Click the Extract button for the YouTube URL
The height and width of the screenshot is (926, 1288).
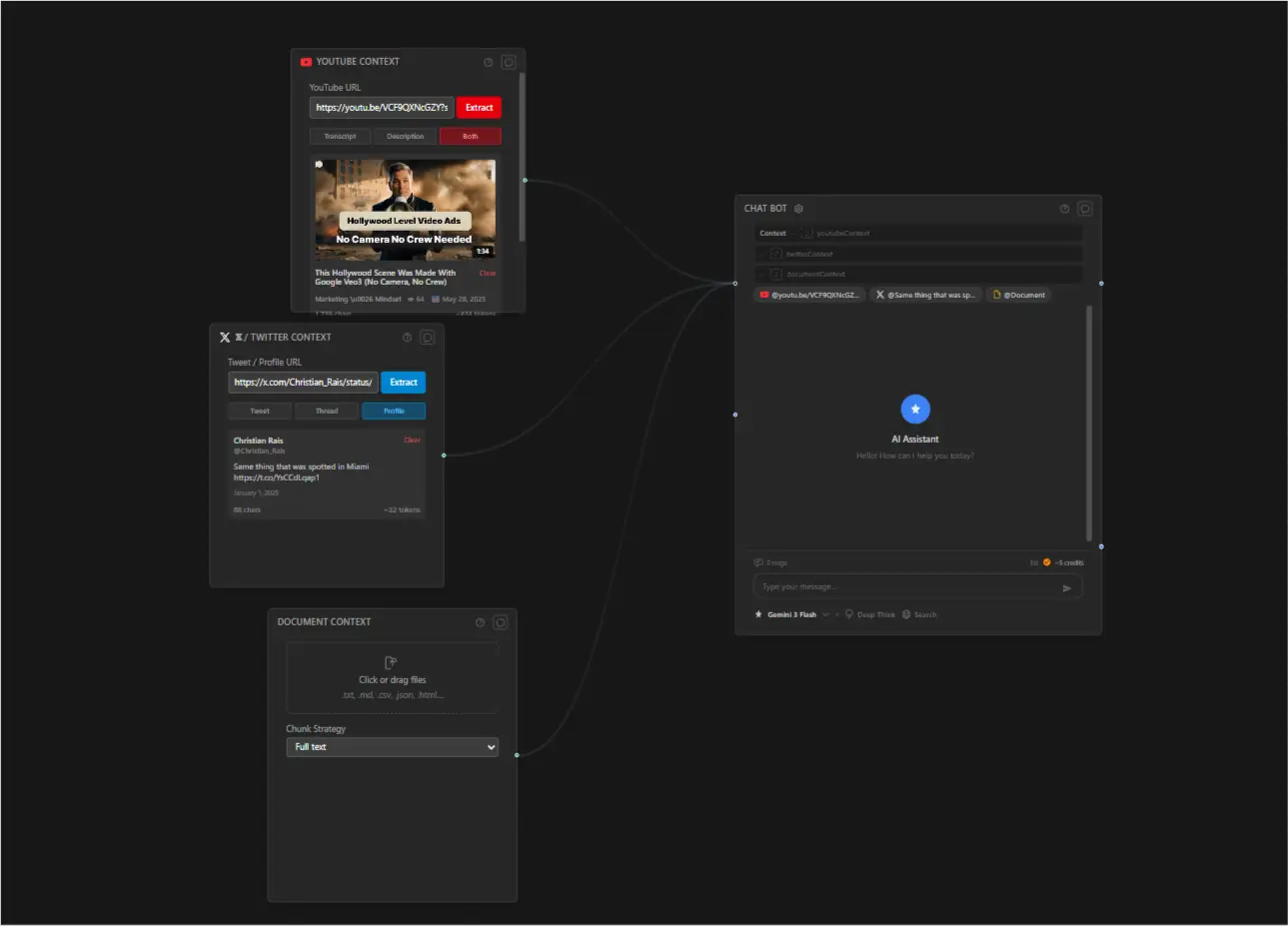[479, 107]
